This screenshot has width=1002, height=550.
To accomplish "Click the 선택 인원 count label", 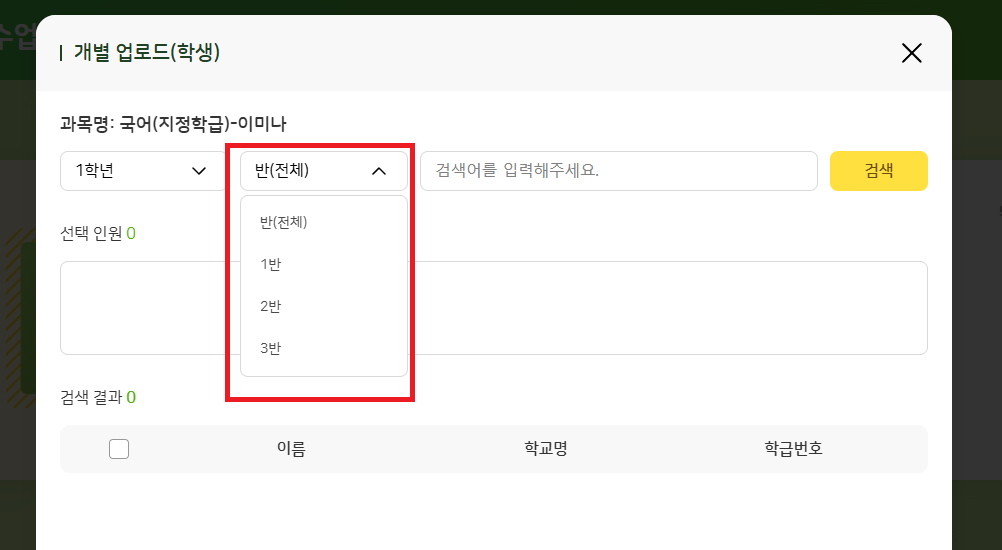I will [x=97, y=233].
